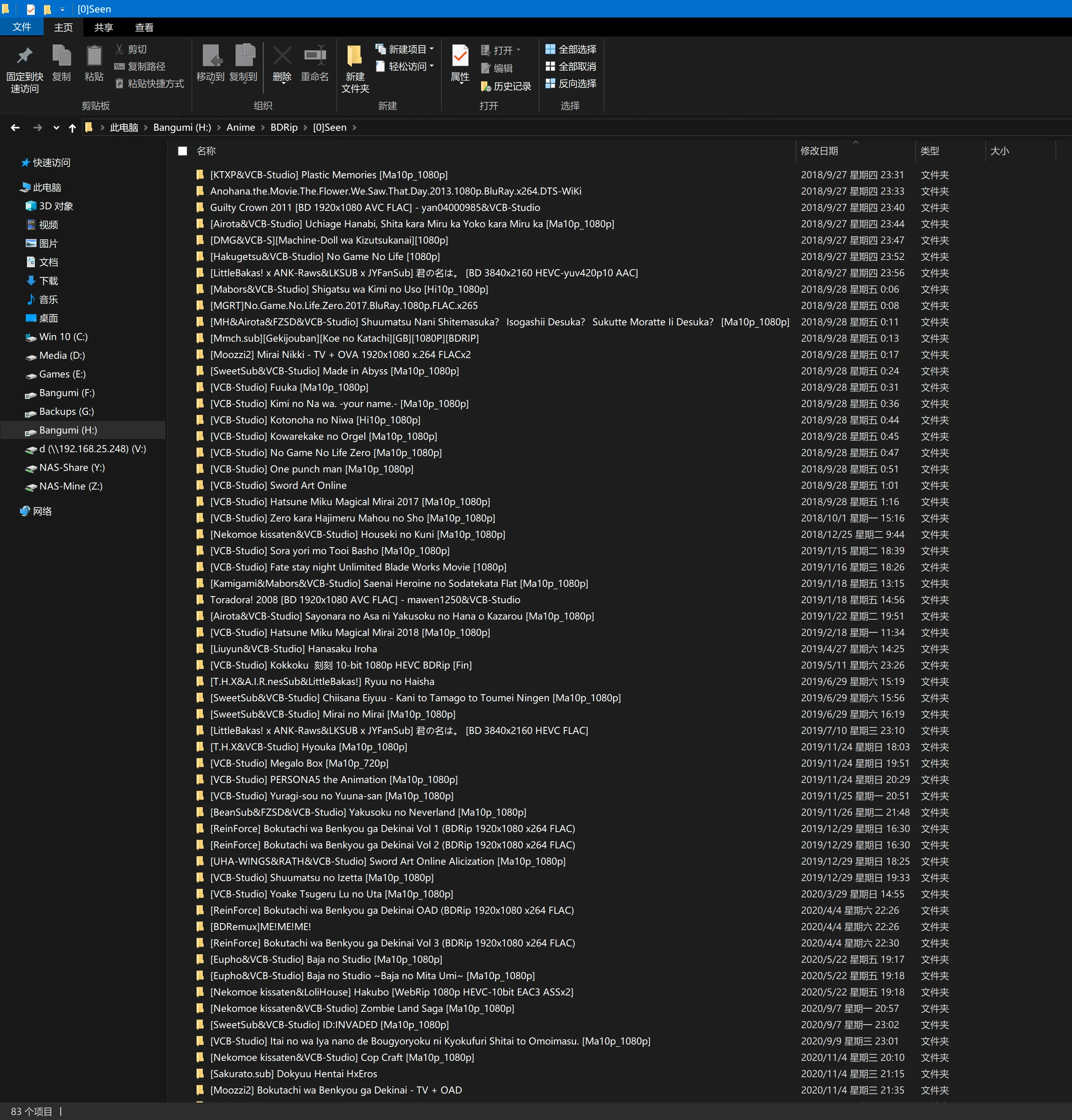
Task: Open the Network (网络) node
Action: 36,511
